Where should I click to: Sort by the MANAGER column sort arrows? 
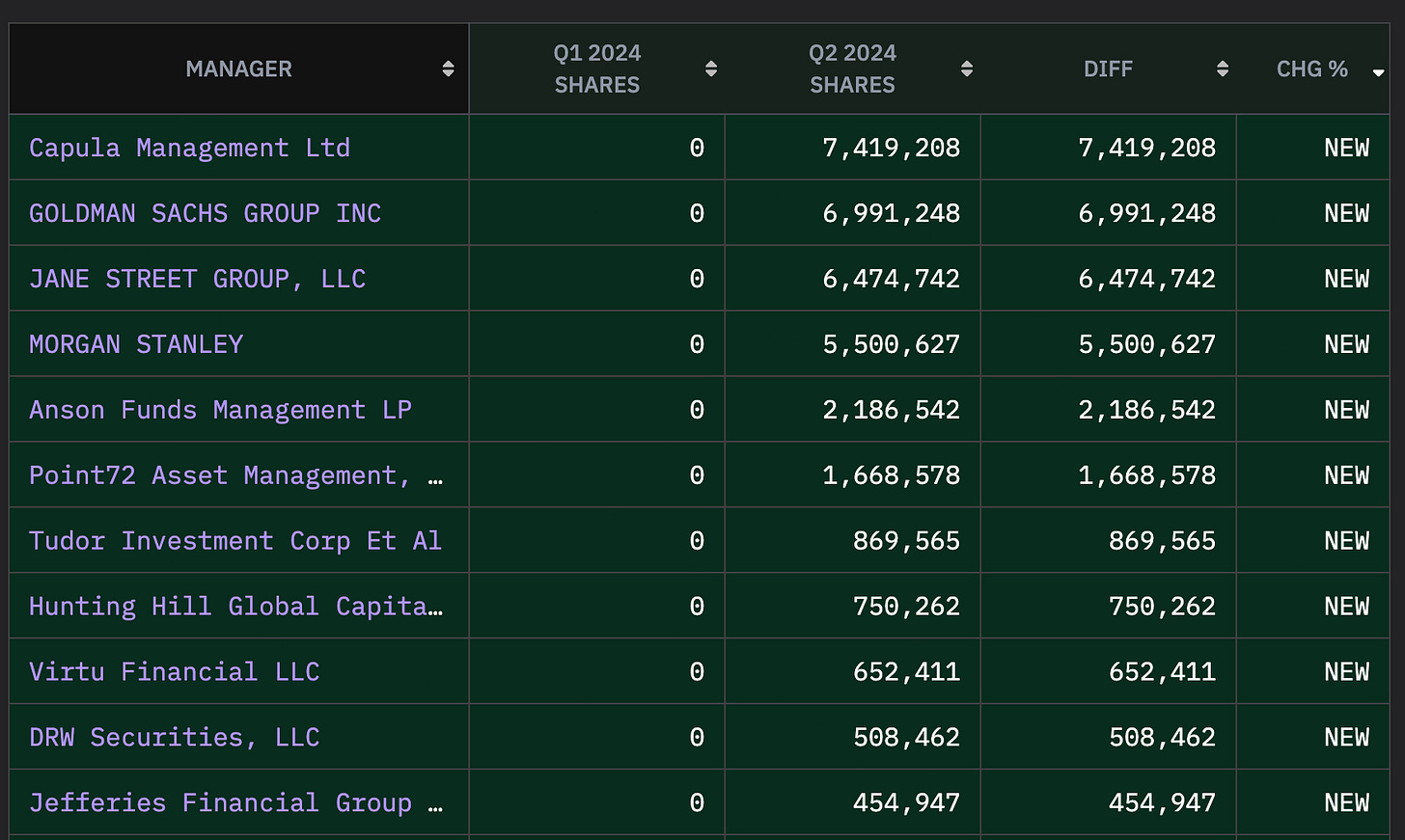tap(448, 68)
